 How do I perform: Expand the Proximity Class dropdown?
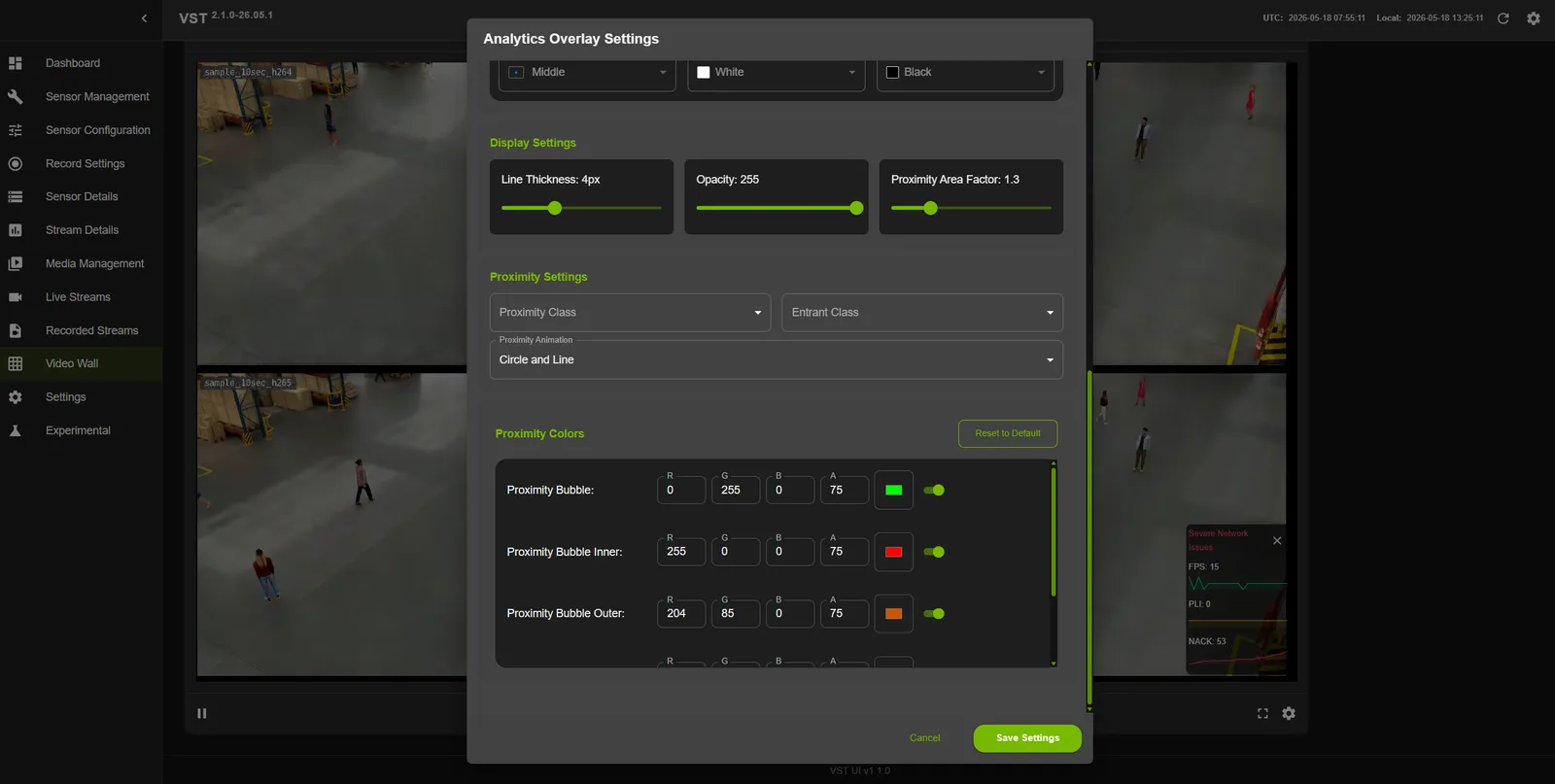(x=630, y=313)
